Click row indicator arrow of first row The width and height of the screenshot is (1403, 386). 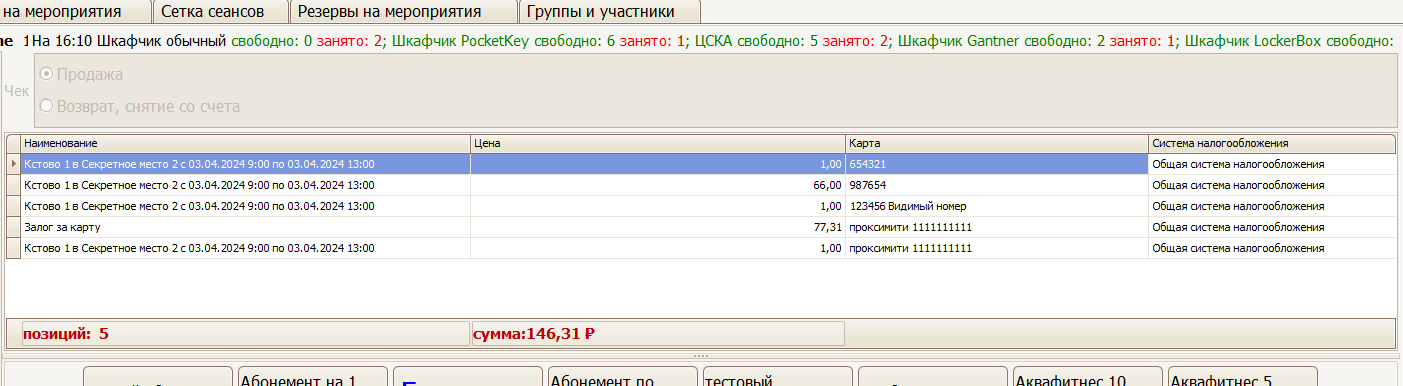13,164
